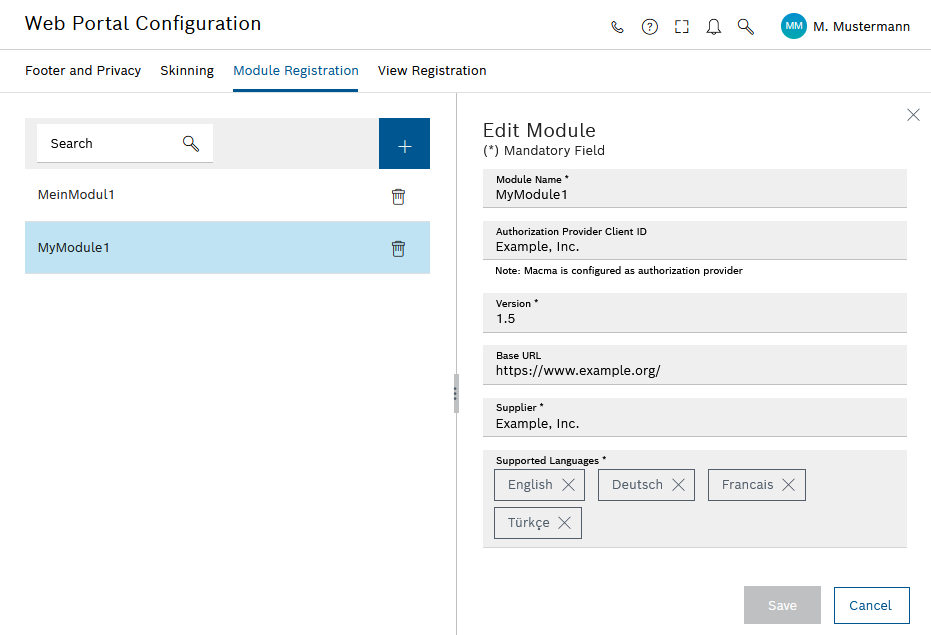Close the Edit Module panel
The height and width of the screenshot is (635, 931).
click(x=913, y=115)
